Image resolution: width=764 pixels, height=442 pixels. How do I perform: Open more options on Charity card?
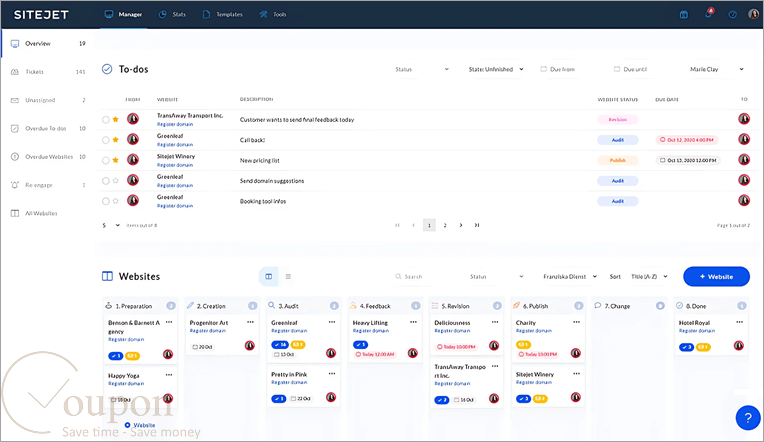point(576,322)
